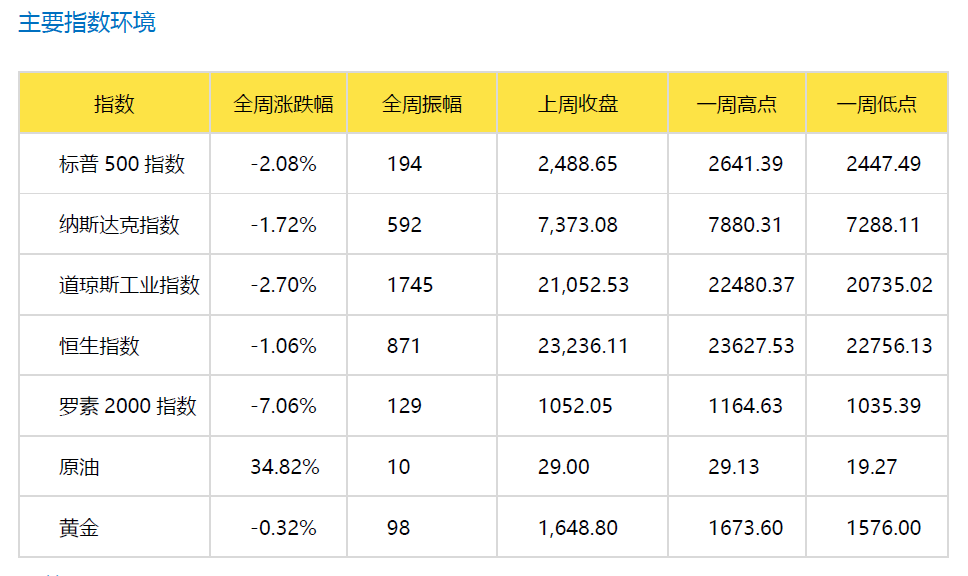Click the 一周低点 column header
This screenshot has width=968, height=576.
click(877, 104)
